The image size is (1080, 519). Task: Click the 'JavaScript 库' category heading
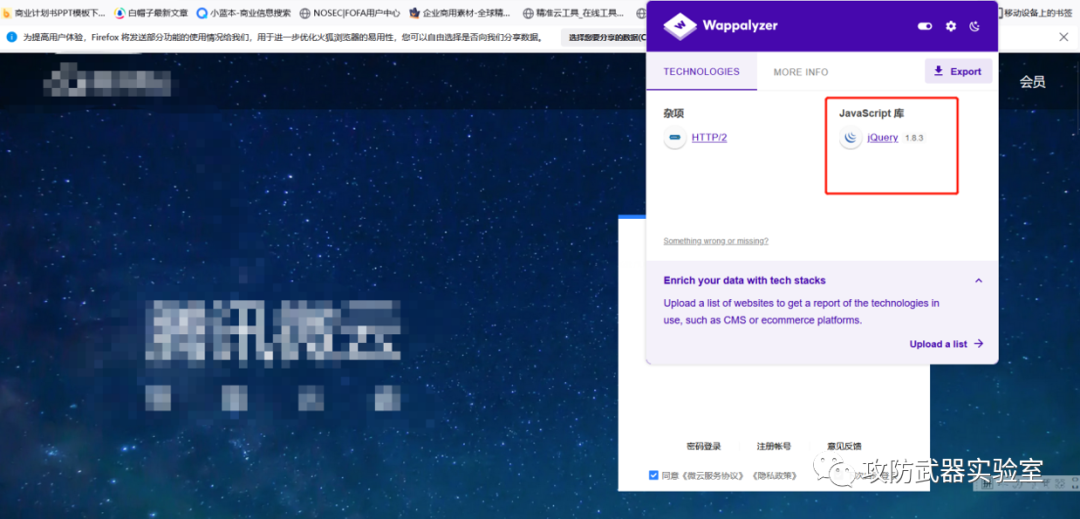pos(871,113)
